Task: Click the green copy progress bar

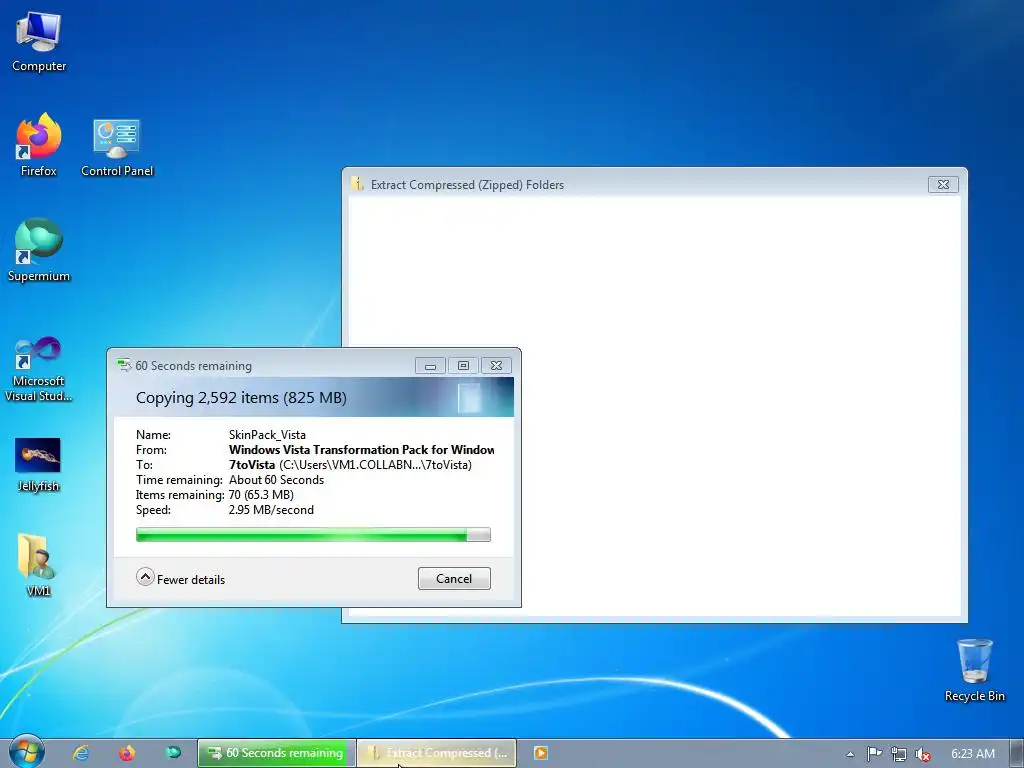Action: coord(313,535)
